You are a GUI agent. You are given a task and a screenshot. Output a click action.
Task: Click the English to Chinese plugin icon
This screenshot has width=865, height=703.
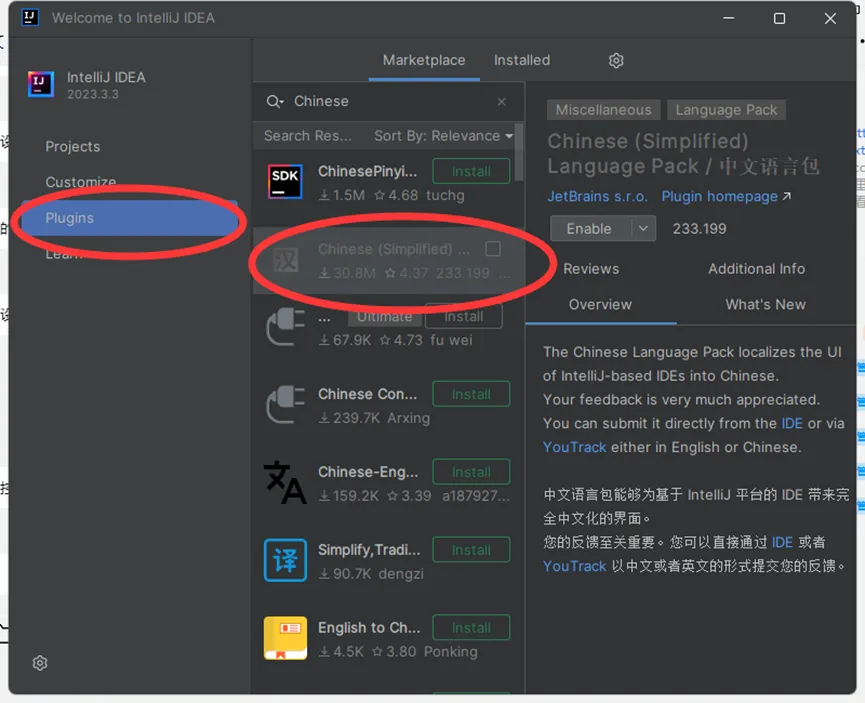[x=285, y=638]
